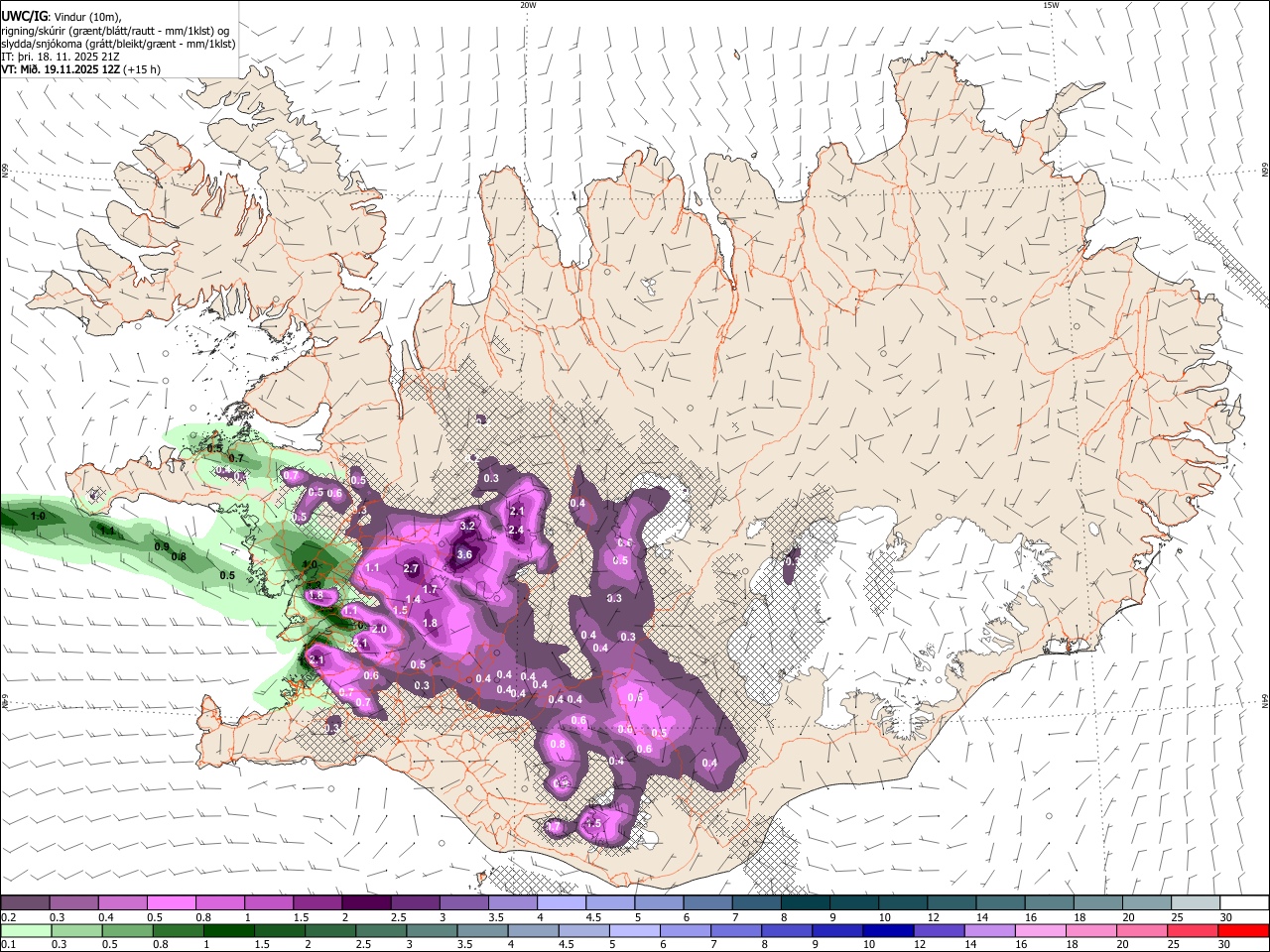This screenshot has height=952, width=1270.
Task: Click the '15W' longitude label
Action: [x=1051, y=5]
